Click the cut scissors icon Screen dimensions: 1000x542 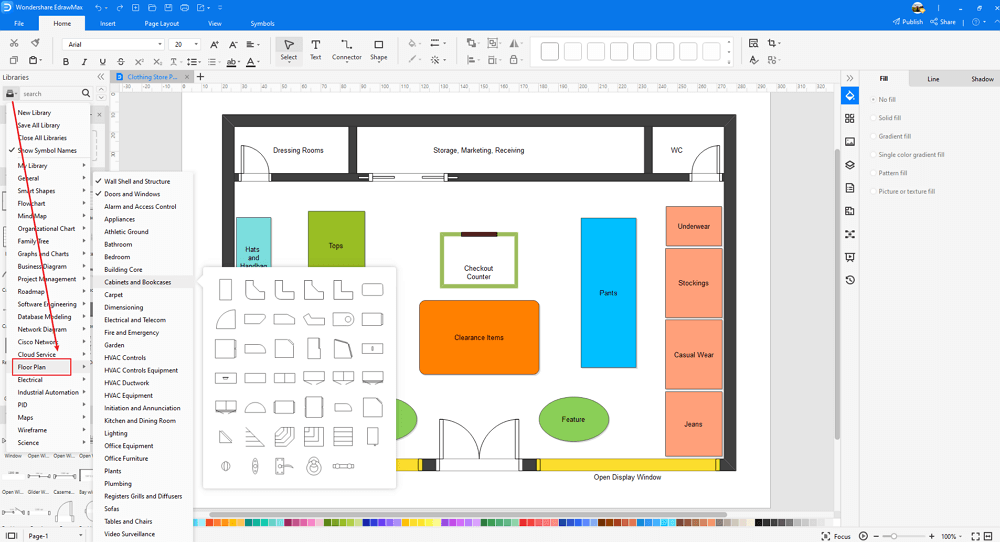(x=14, y=43)
